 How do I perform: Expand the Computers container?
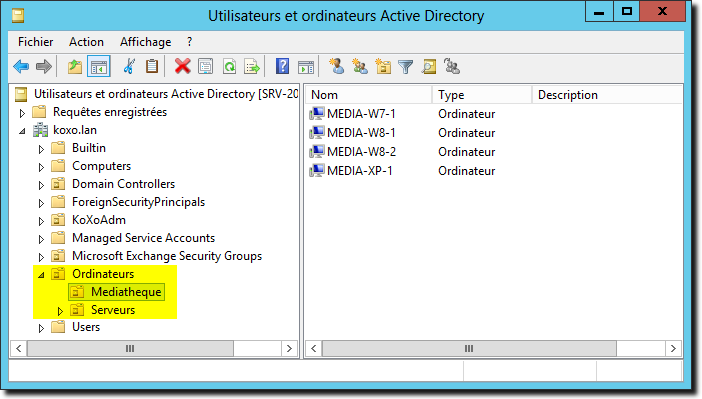point(41,167)
